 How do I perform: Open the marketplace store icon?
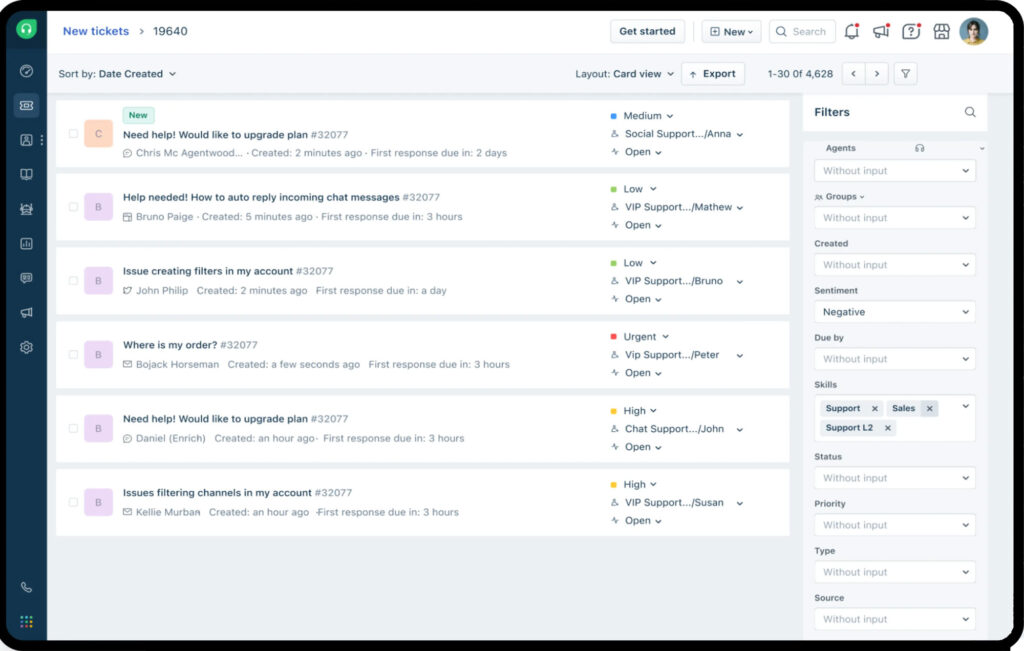[941, 31]
